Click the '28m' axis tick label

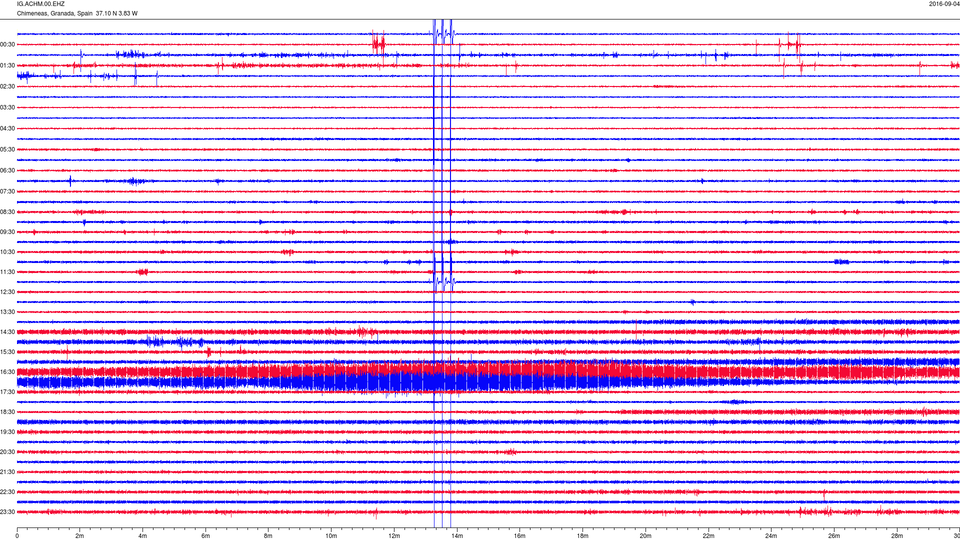[897, 536]
